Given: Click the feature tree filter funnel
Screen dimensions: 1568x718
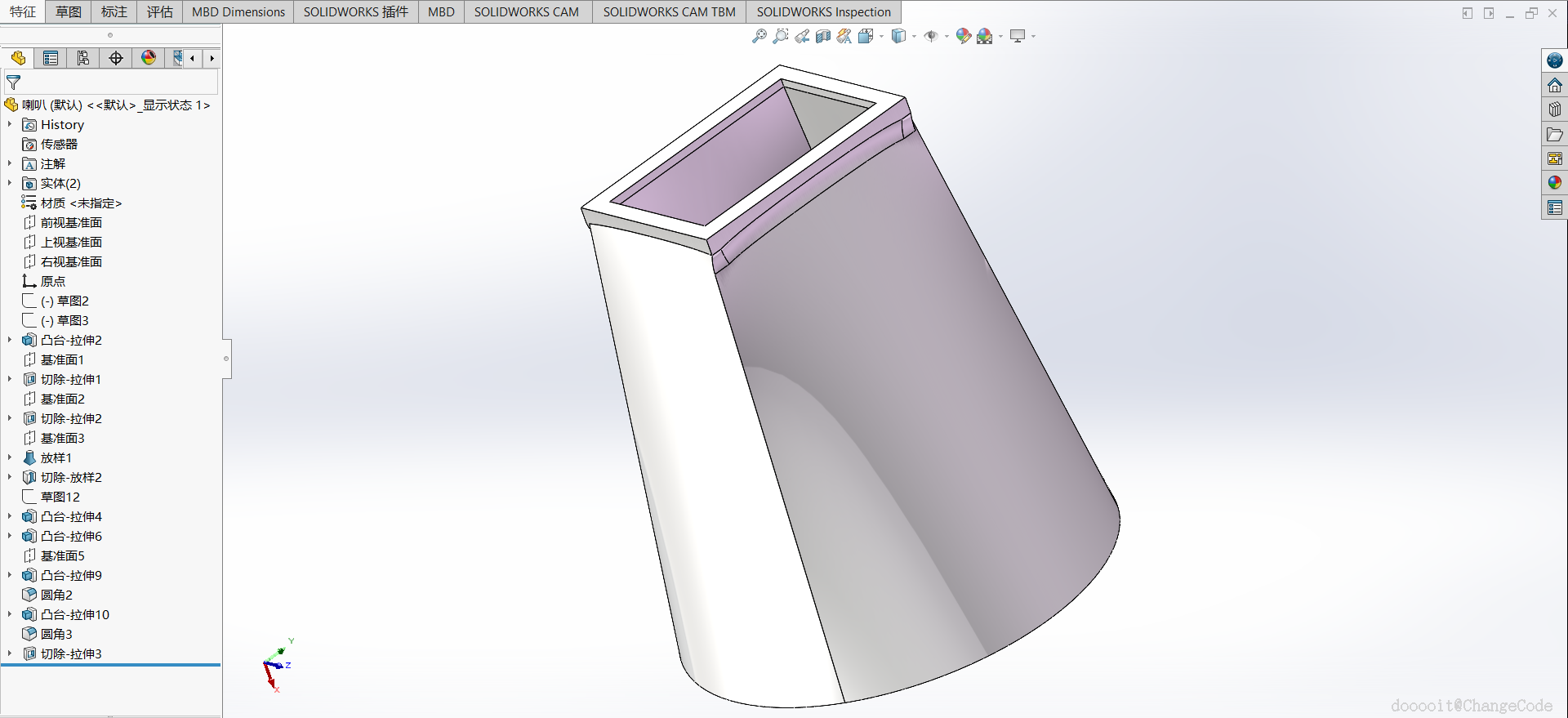Looking at the screenshot, I should pyautogui.click(x=14, y=83).
